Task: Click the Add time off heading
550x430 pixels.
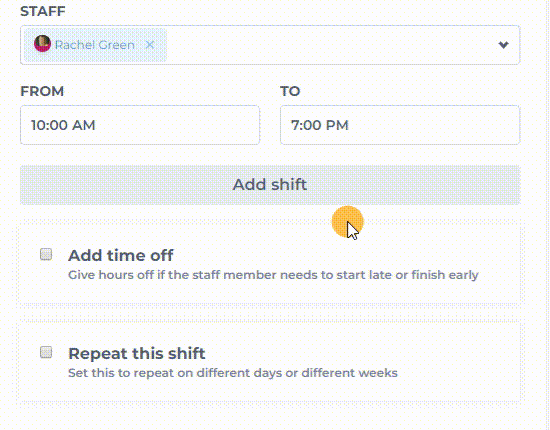Action: pyautogui.click(x=121, y=255)
